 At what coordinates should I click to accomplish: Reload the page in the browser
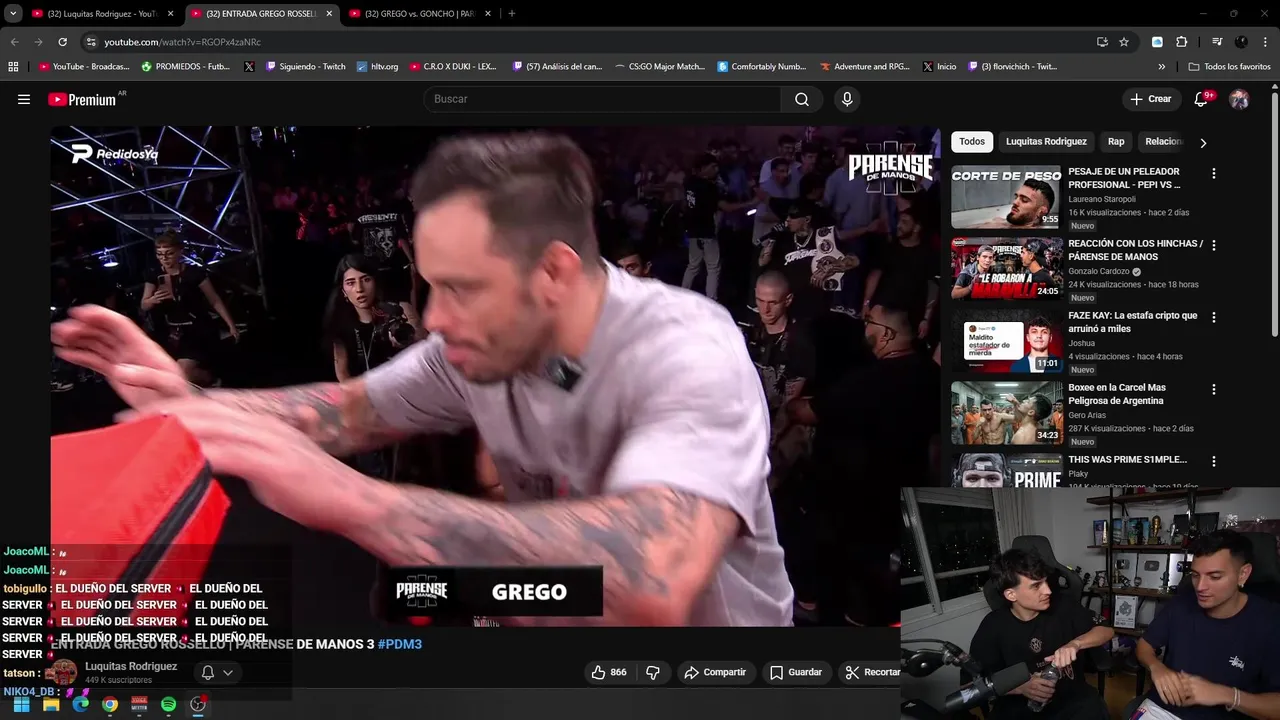click(x=62, y=42)
